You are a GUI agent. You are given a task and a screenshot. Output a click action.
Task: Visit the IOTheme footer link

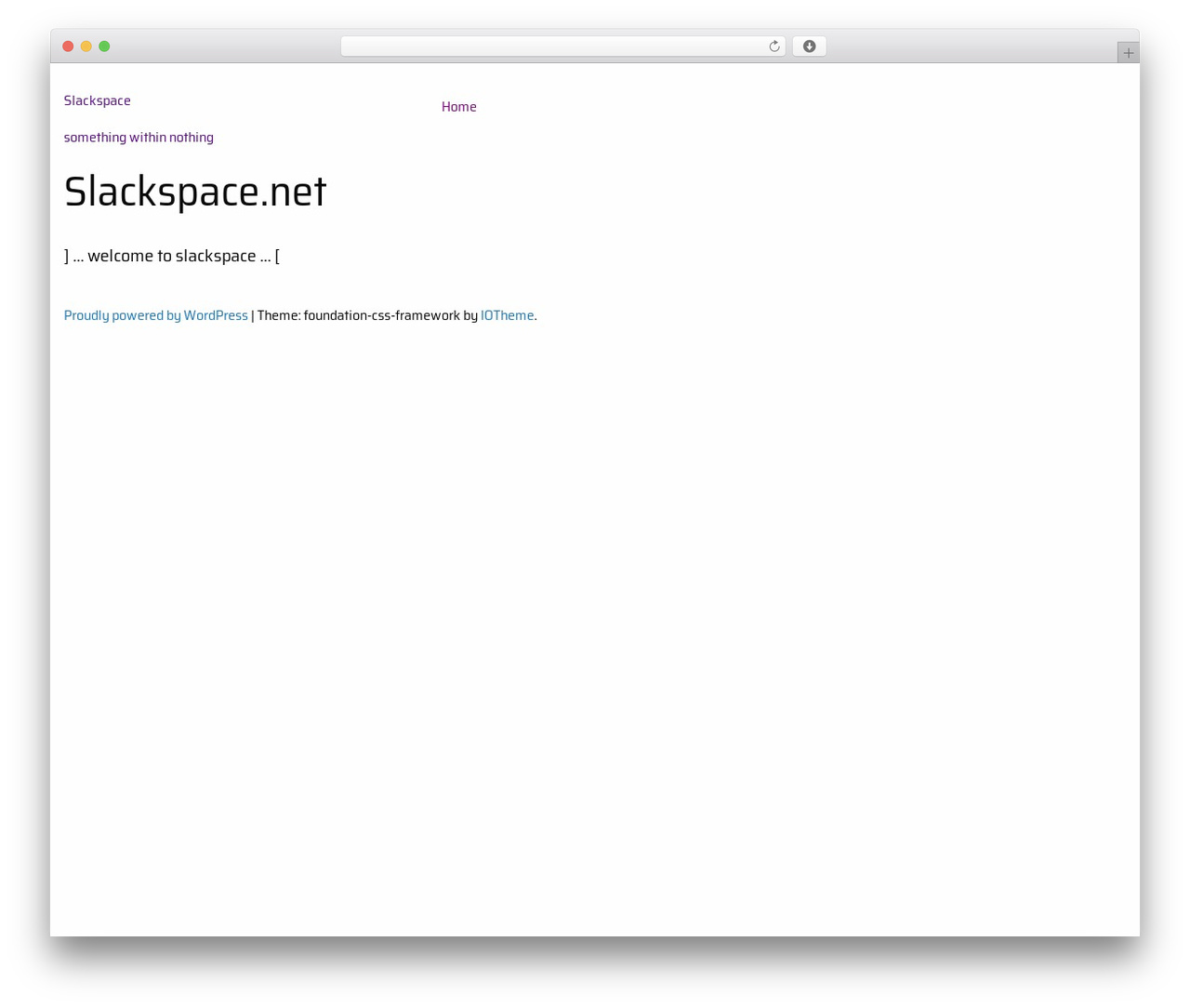pyautogui.click(x=508, y=315)
